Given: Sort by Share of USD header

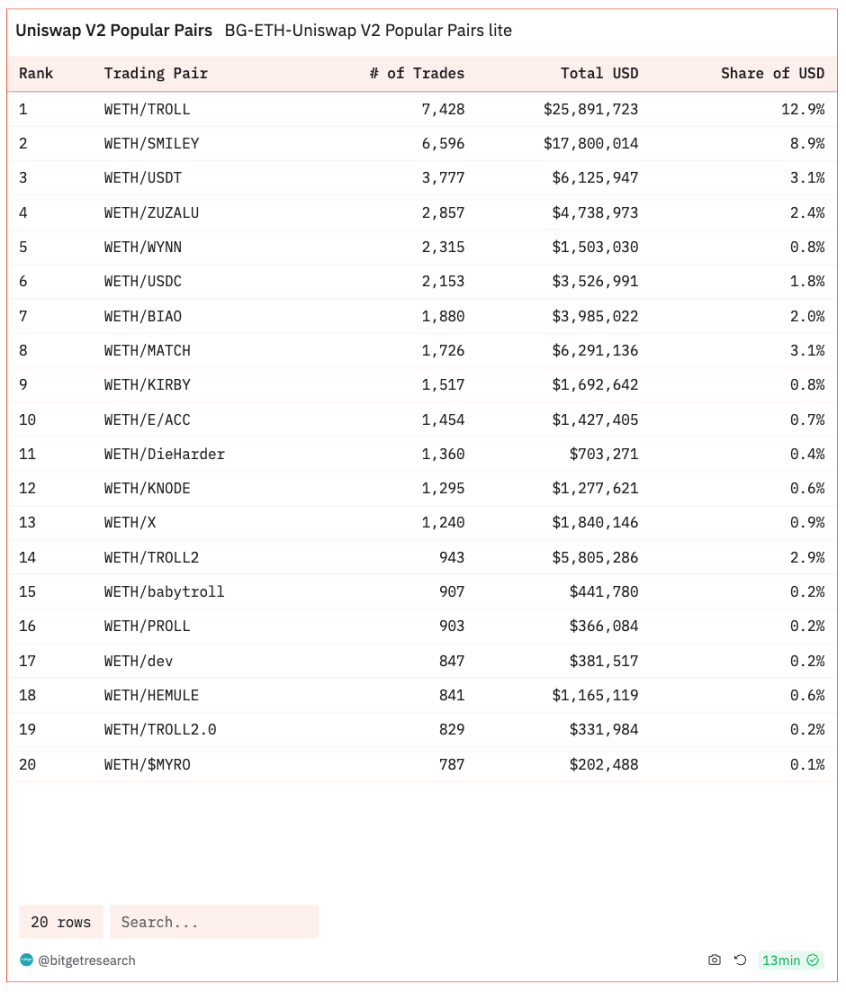Looking at the screenshot, I should pyautogui.click(x=773, y=73).
